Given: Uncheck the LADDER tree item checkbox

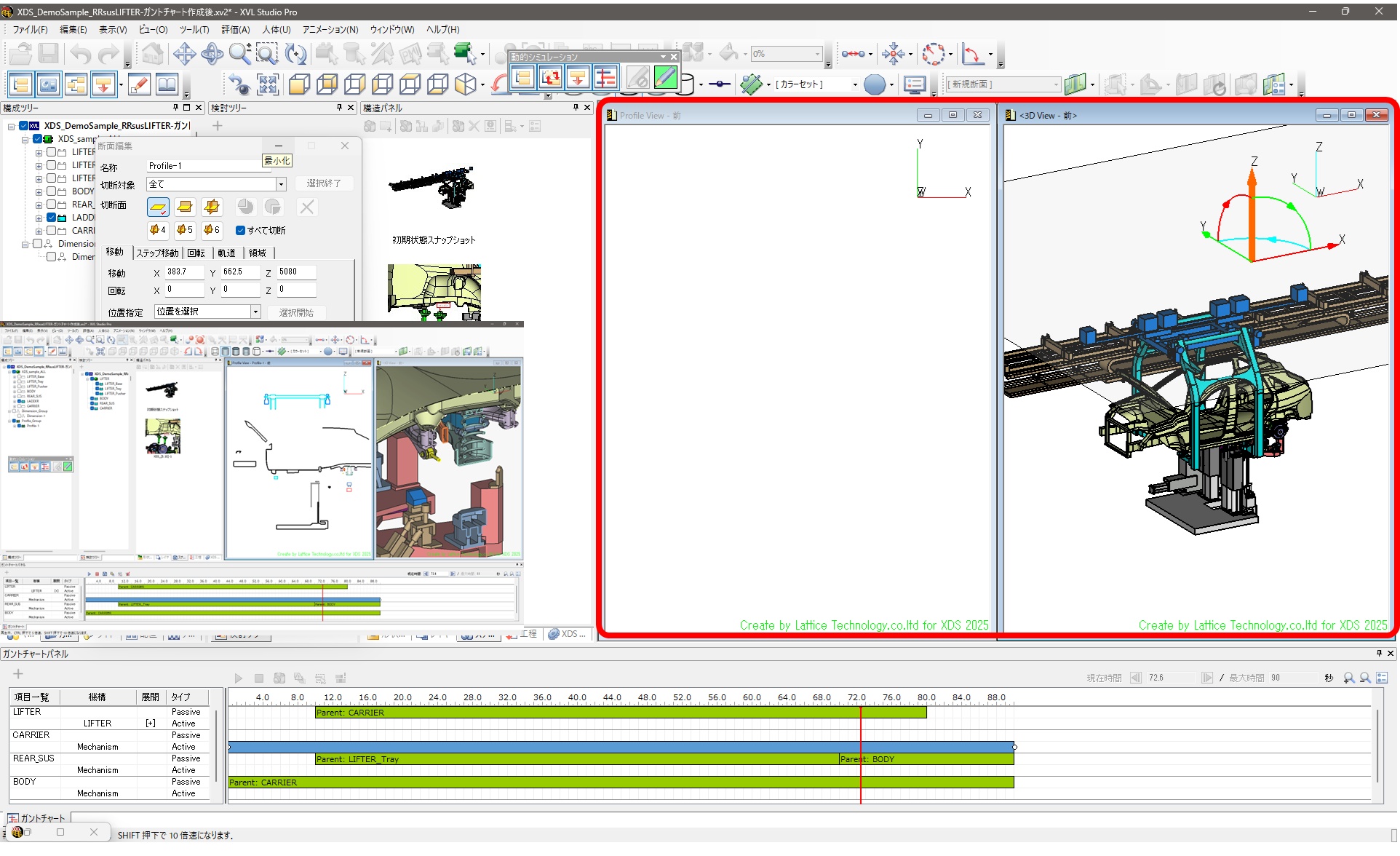Looking at the screenshot, I should click(x=52, y=218).
